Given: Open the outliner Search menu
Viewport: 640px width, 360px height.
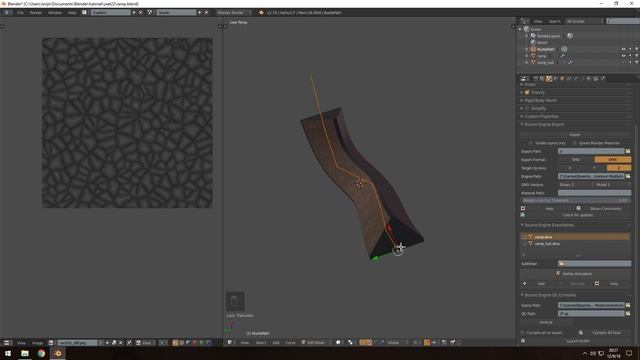Looking at the screenshot, I should tap(554, 21).
